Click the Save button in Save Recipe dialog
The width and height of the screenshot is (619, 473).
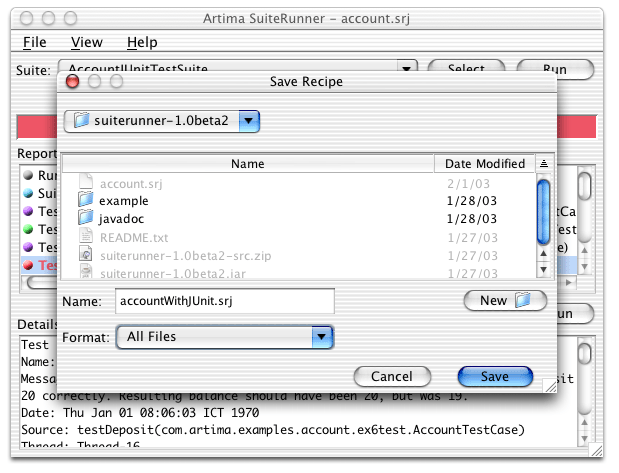[495, 376]
